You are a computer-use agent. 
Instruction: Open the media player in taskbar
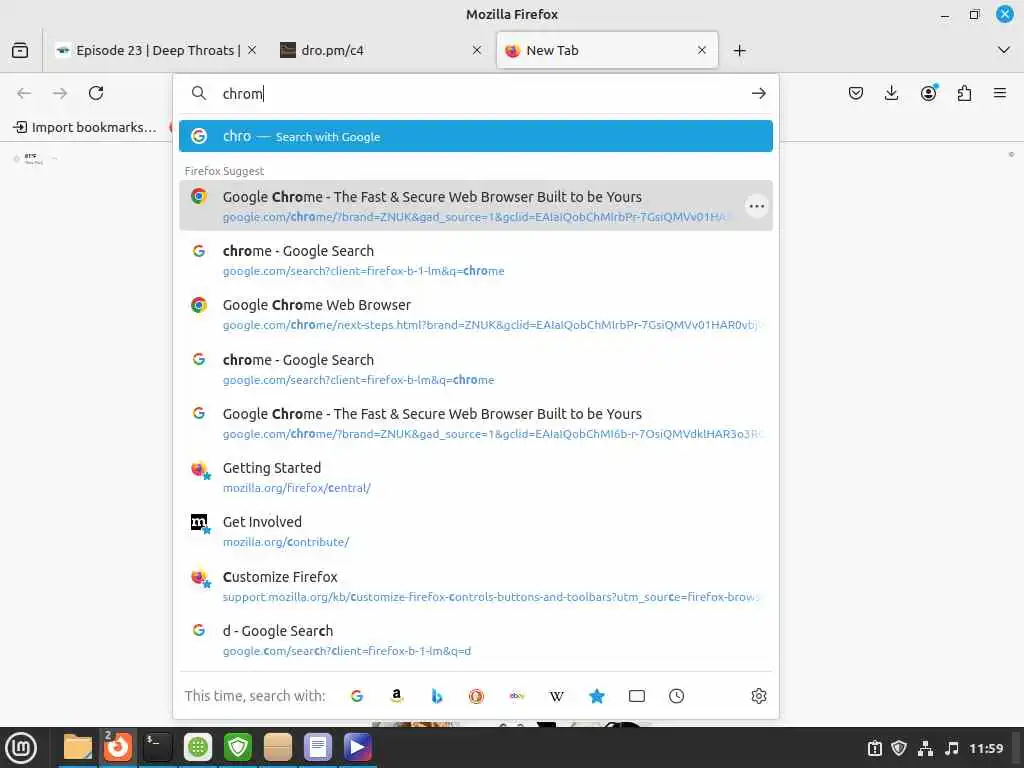click(357, 747)
